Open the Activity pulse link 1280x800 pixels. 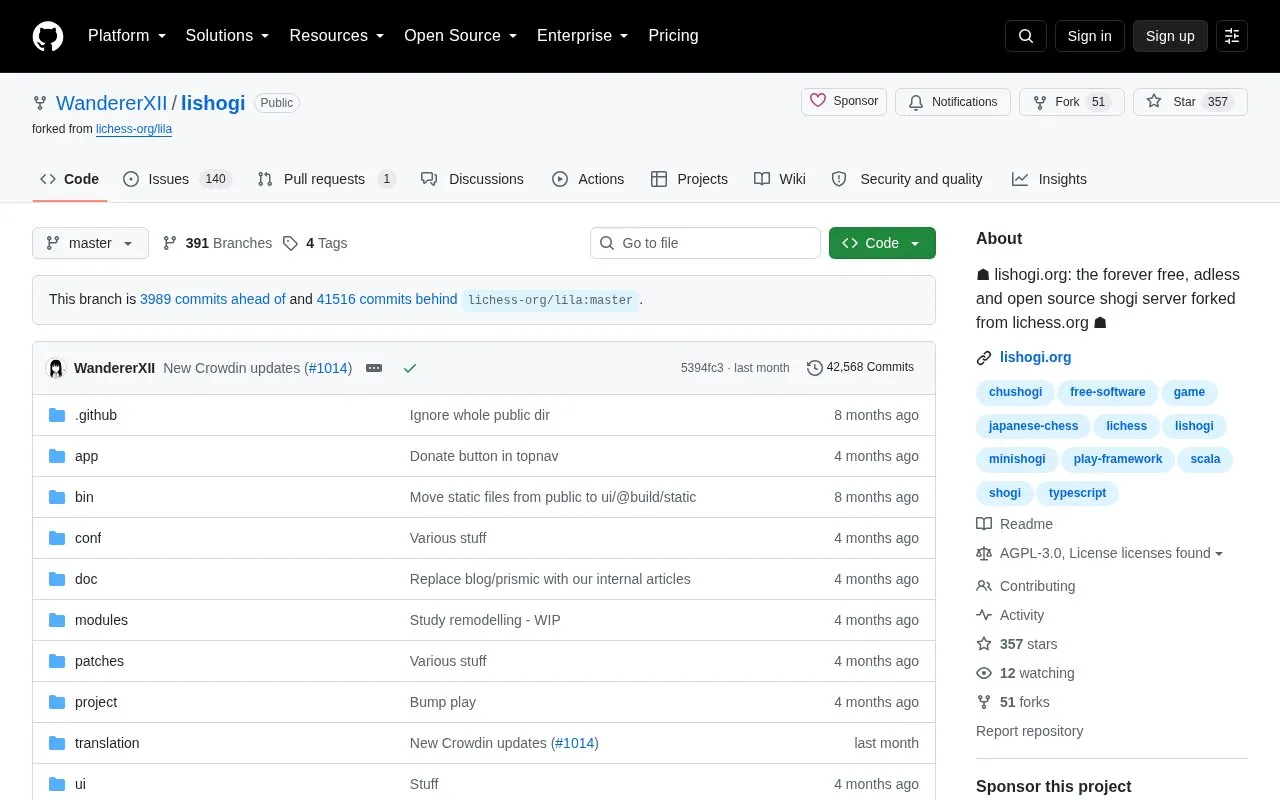pos(1010,615)
